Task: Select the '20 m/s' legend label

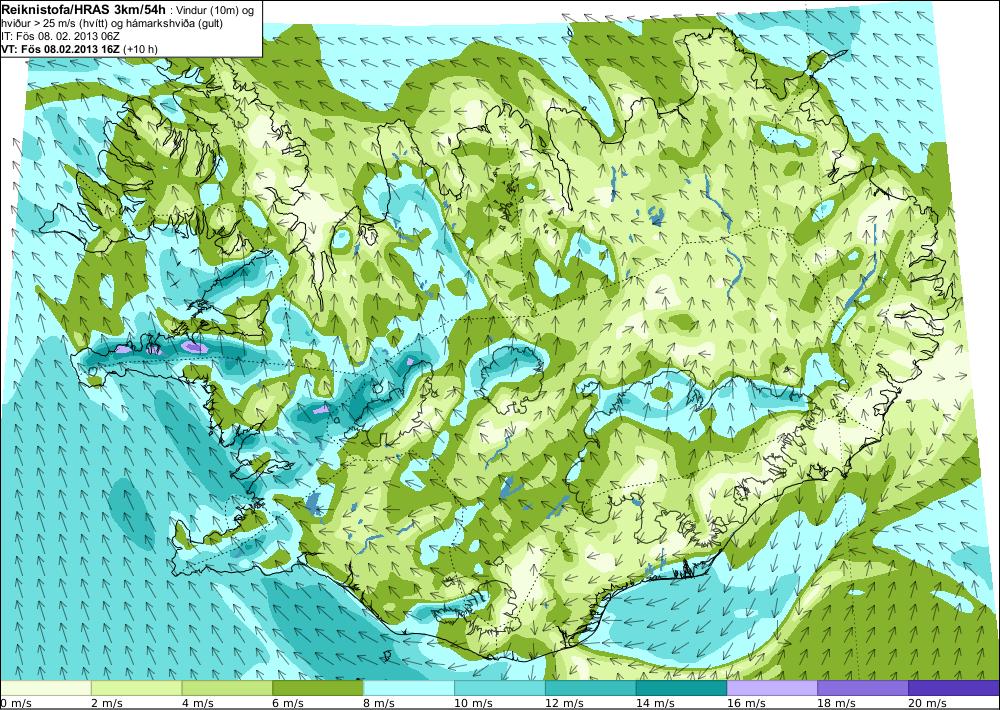Action: [927, 703]
